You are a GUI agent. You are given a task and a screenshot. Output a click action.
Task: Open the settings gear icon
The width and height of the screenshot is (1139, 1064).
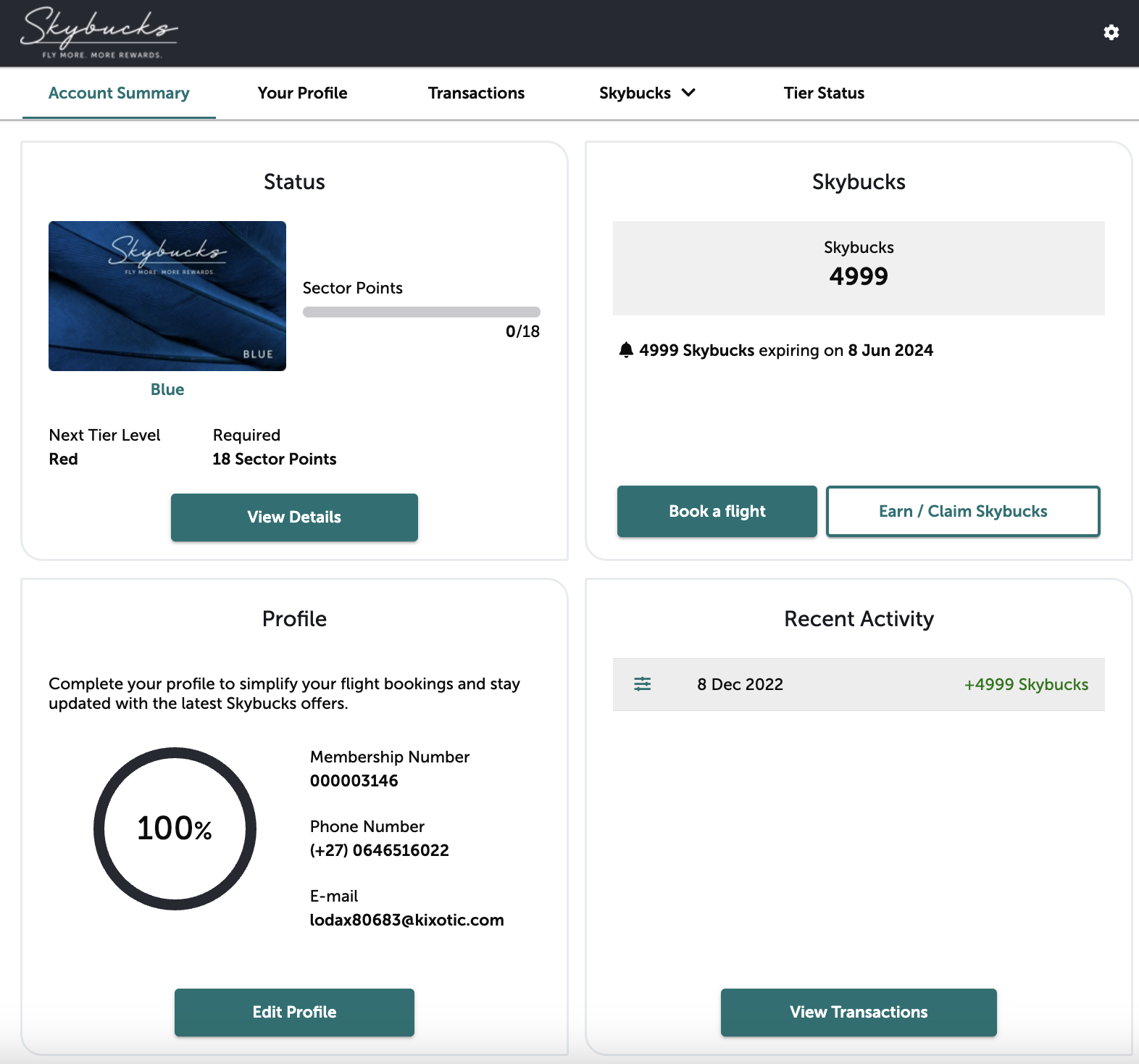click(x=1111, y=33)
